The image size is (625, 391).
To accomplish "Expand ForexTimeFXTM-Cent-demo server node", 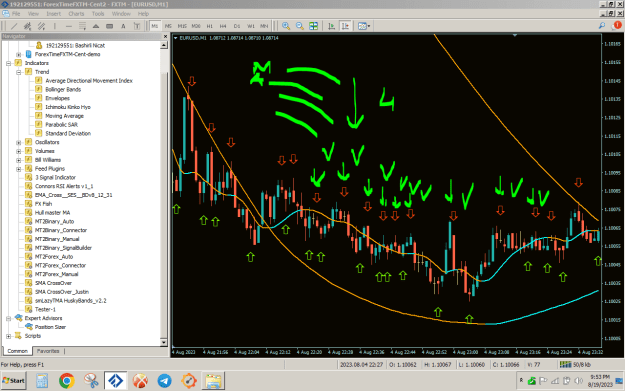I will pyautogui.click(x=18, y=54).
